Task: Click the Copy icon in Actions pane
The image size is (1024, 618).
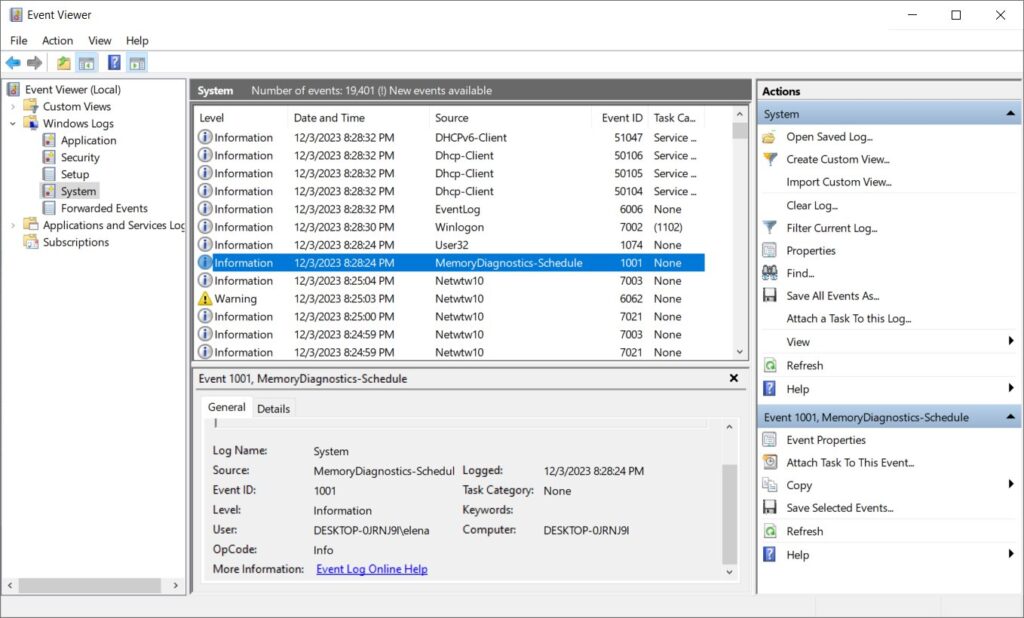Action: [x=770, y=485]
